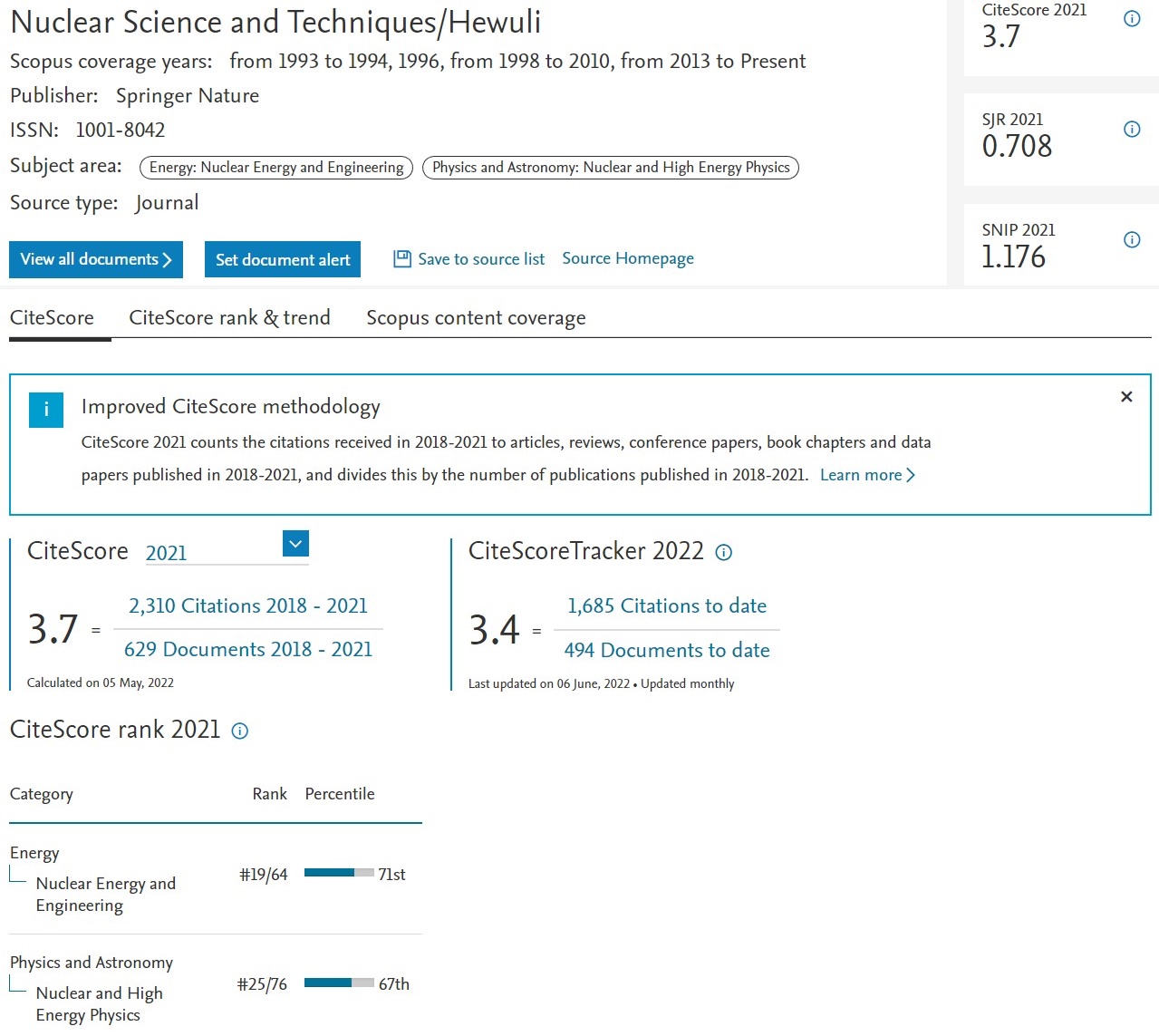Click the SJR 2021 info icon

pyautogui.click(x=1132, y=130)
